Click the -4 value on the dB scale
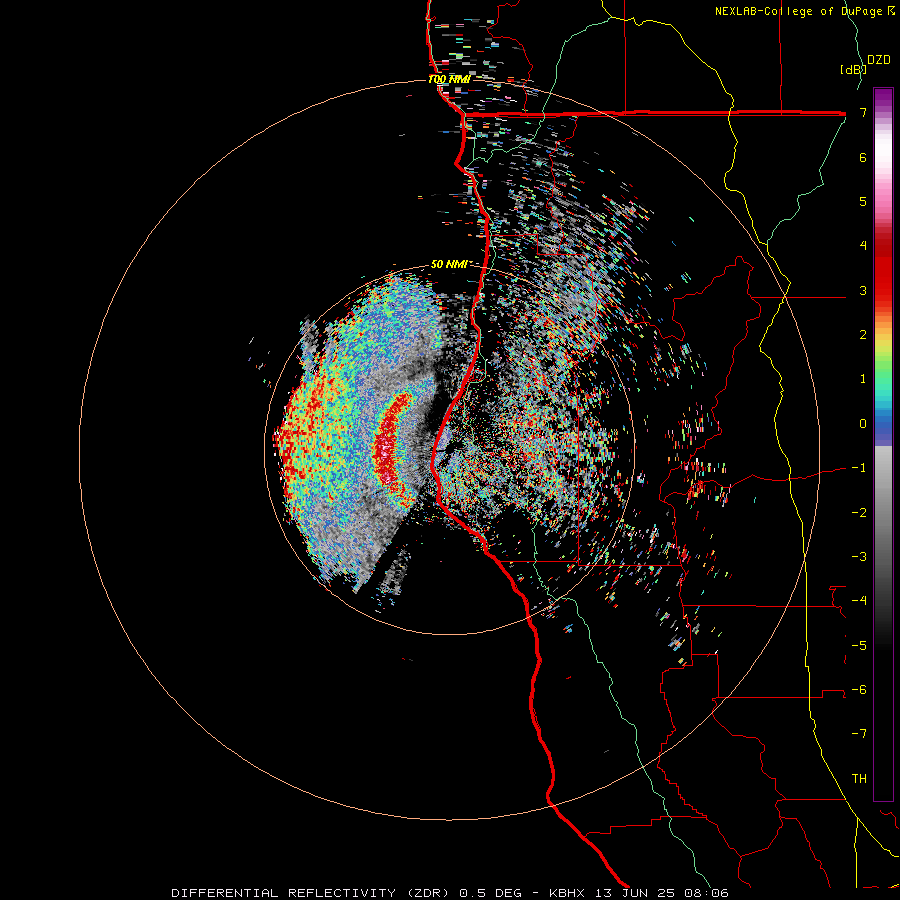This screenshot has width=900, height=900. coord(859,601)
